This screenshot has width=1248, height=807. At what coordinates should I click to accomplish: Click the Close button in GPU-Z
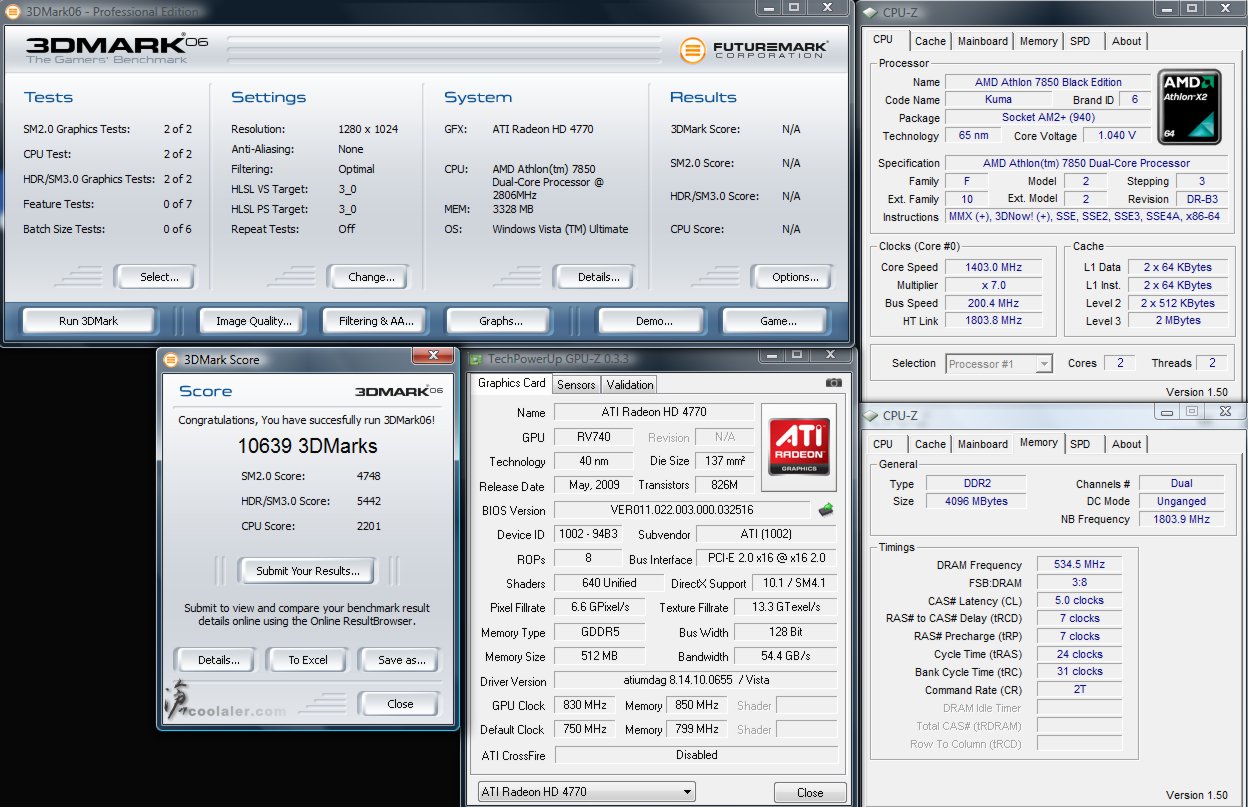pos(810,792)
